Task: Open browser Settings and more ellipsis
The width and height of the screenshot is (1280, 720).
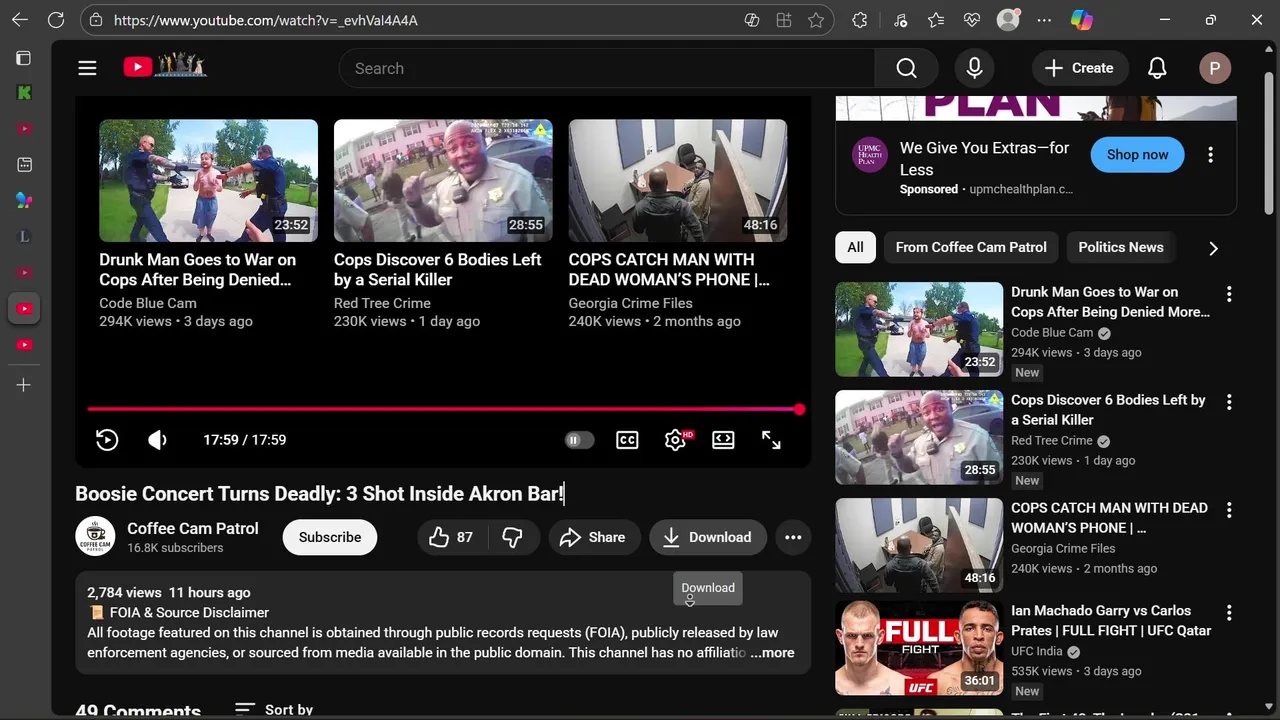Action: (1044, 20)
